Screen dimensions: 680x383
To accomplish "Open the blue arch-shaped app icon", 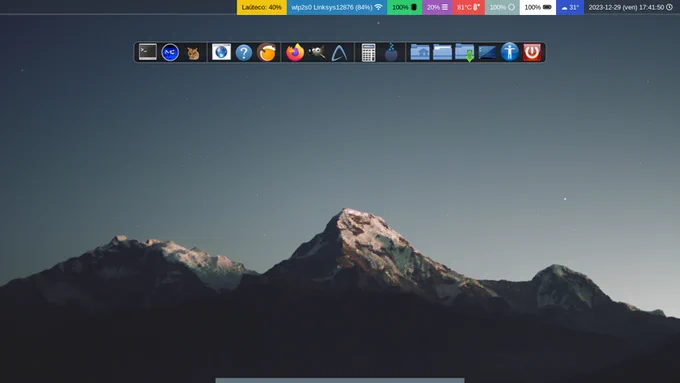I will coord(339,53).
